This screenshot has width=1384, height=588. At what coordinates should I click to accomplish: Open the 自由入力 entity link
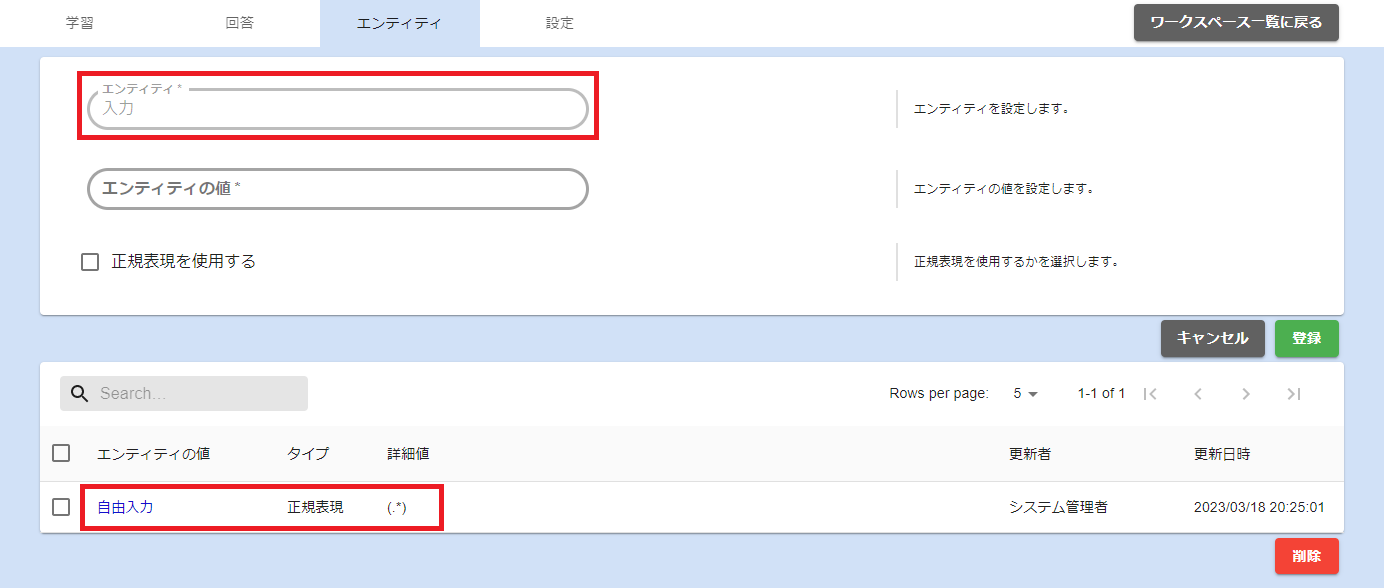(125, 507)
